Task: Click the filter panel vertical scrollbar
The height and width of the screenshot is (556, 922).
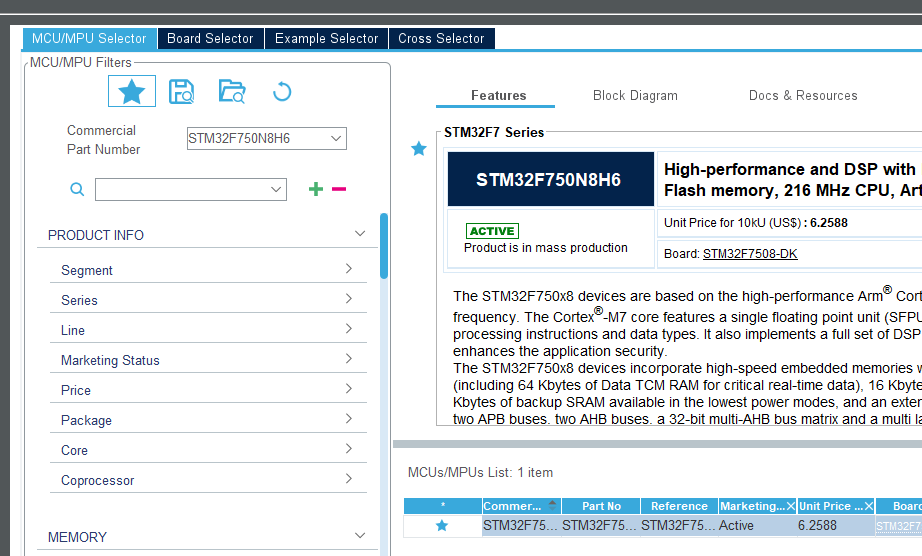Action: pyautogui.click(x=384, y=246)
